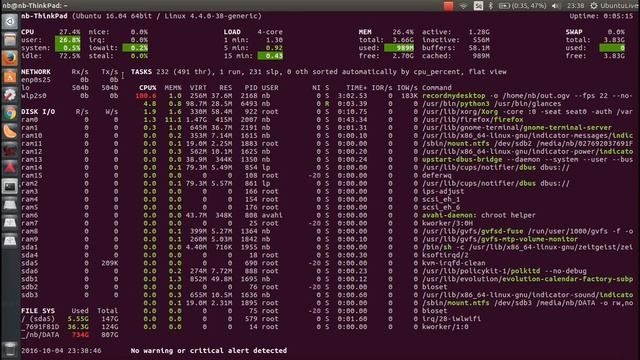Click the Command column header
640x360 pixels.
(x=437, y=88)
